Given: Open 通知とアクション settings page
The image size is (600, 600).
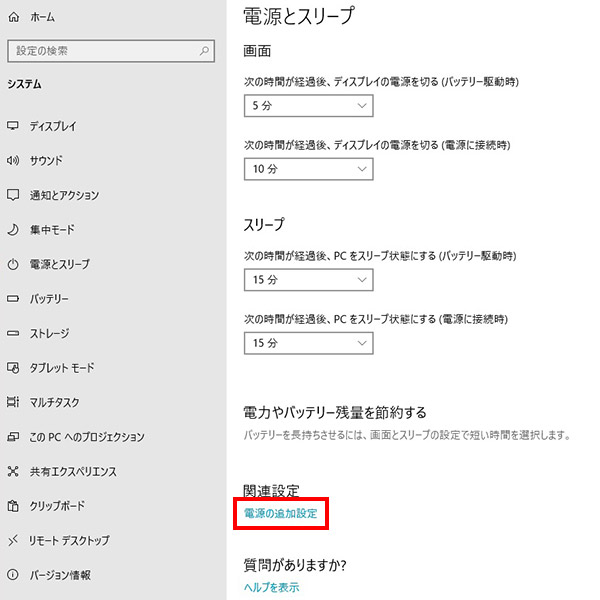Looking at the screenshot, I should tap(64, 195).
